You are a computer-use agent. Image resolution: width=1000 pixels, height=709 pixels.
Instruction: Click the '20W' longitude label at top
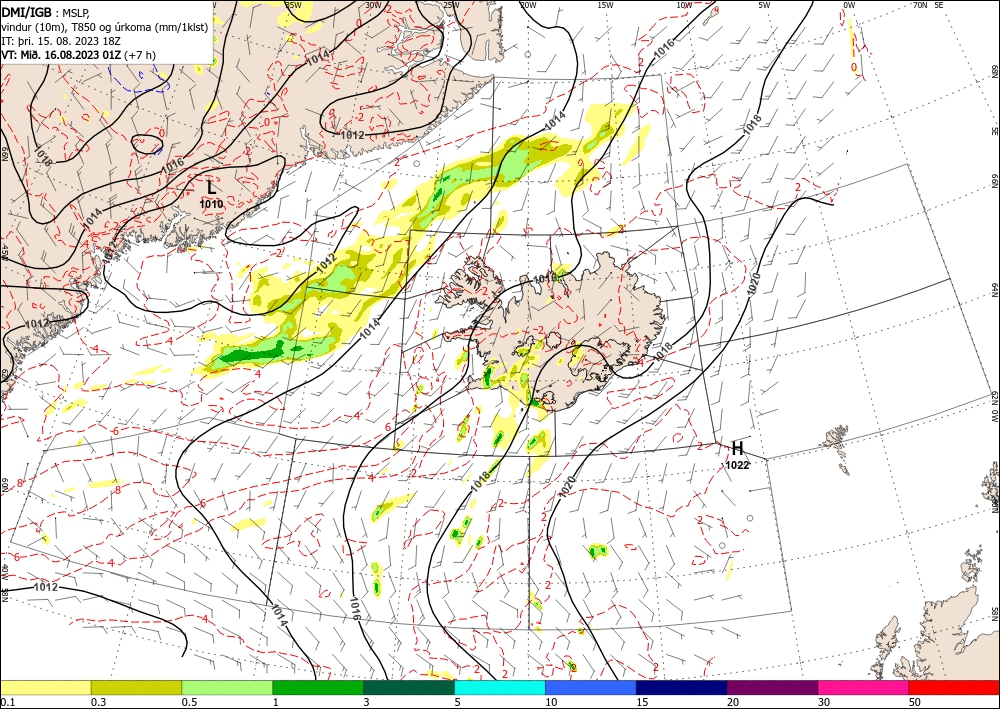[x=527, y=5]
